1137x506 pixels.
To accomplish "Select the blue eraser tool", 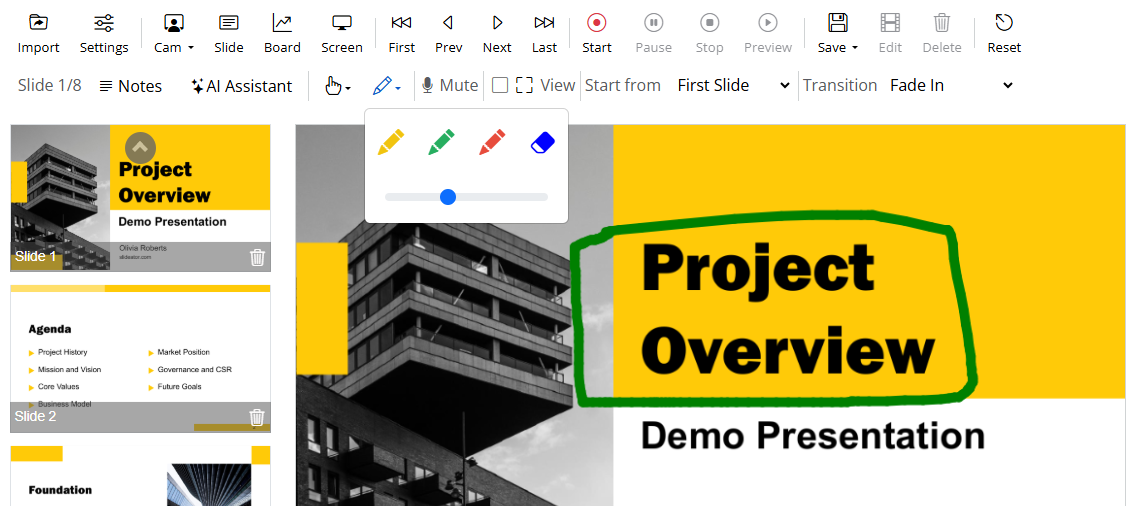I will click(543, 142).
